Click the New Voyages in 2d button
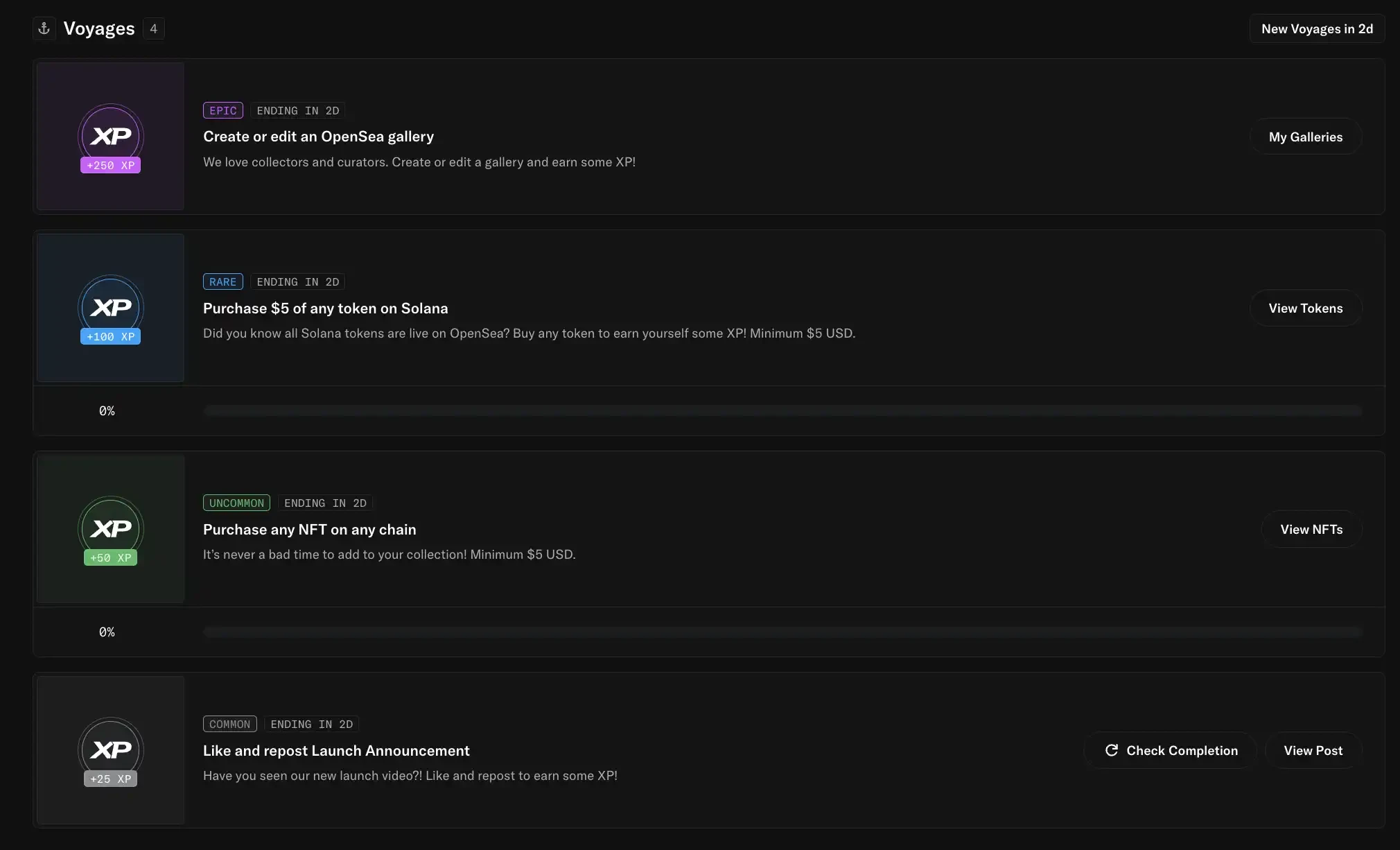The image size is (1400, 850). [x=1316, y=28]
